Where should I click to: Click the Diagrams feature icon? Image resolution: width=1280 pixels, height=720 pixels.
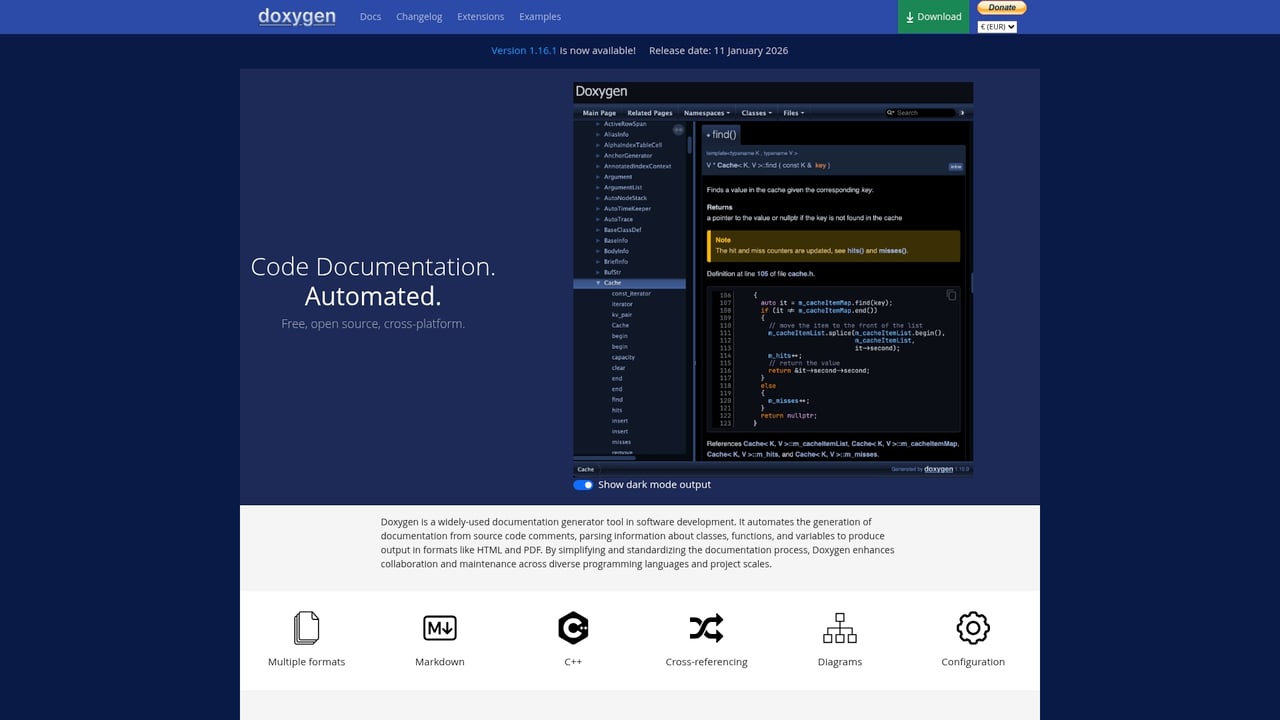click(840, 628)
